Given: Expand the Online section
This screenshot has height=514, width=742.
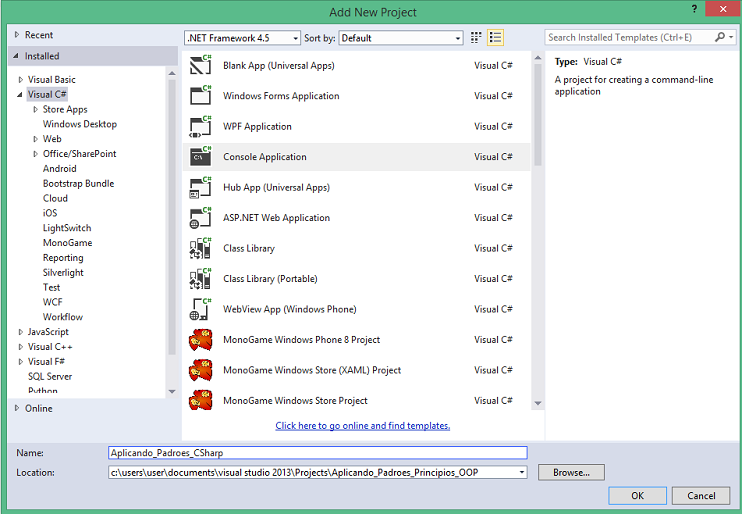Looking at the screenshot, I should (x=17, y=408).
